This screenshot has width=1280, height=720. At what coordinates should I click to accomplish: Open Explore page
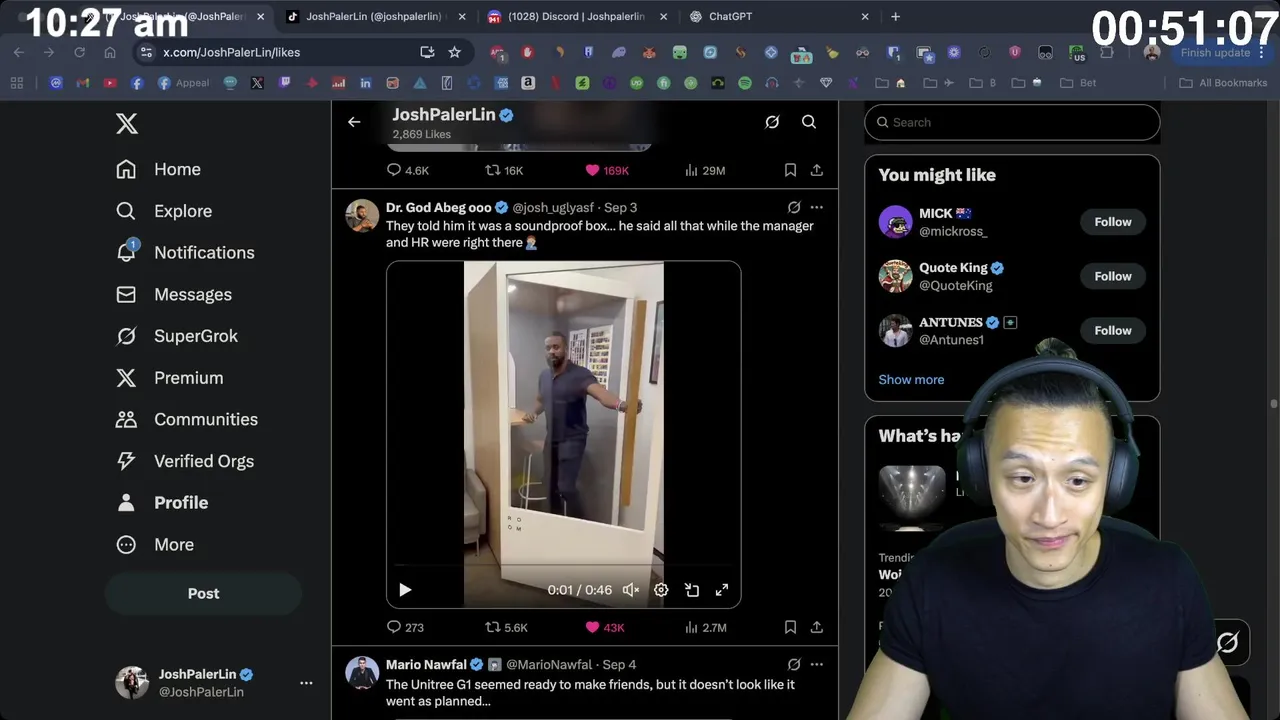(164, 211)
